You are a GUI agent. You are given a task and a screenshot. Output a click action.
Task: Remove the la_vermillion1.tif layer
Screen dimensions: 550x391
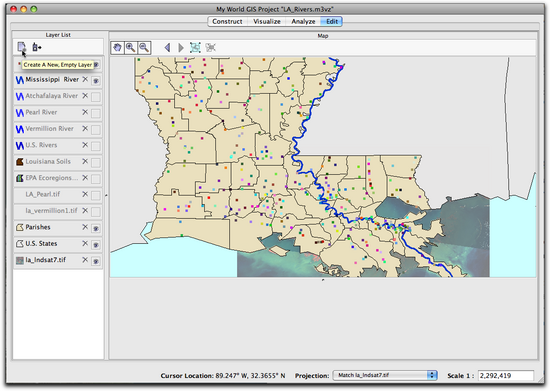click(85, 210)
